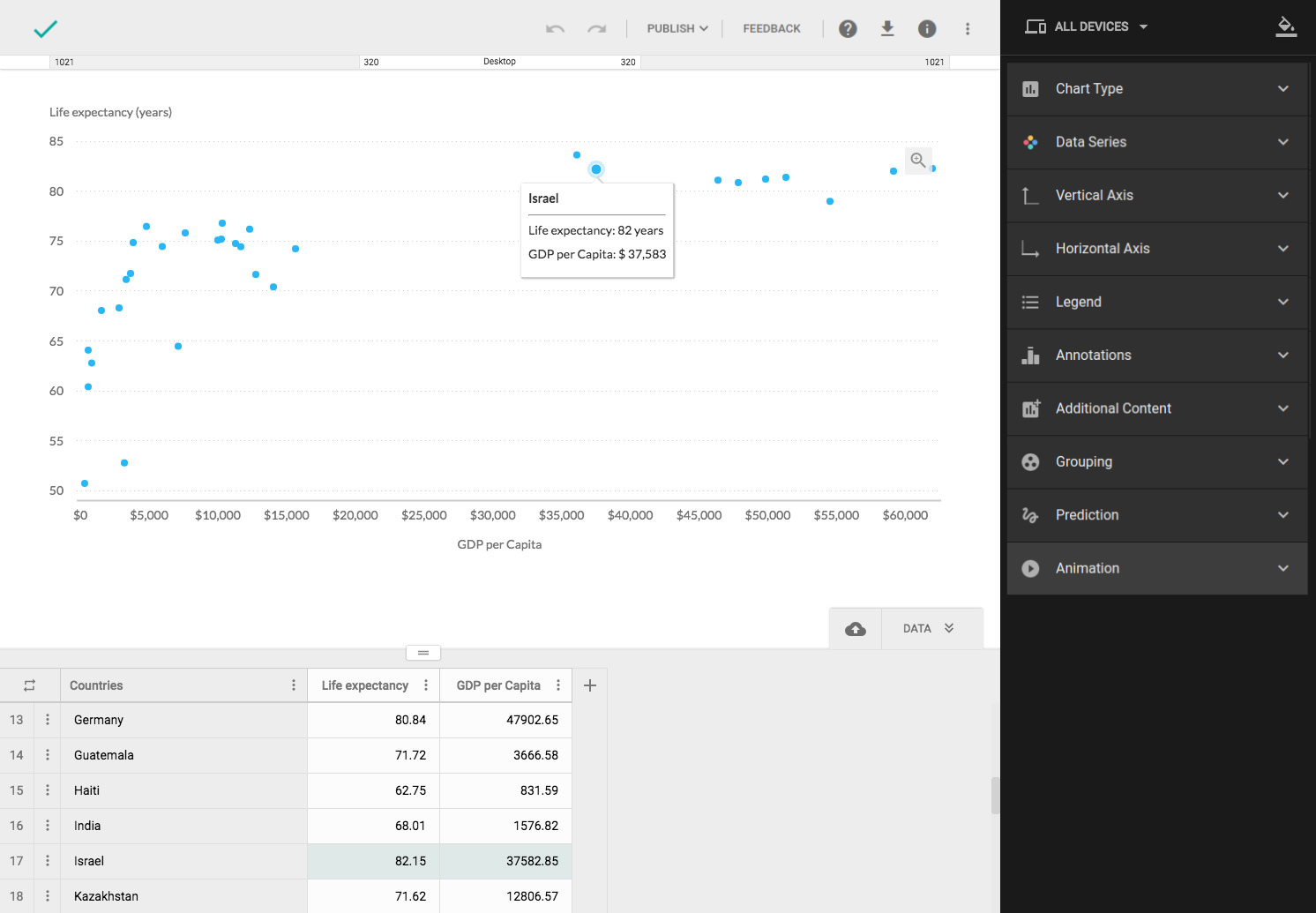The image size is (1316, 913).
Task: Click the undo arrow icon
Action: [x=555, y=29]
